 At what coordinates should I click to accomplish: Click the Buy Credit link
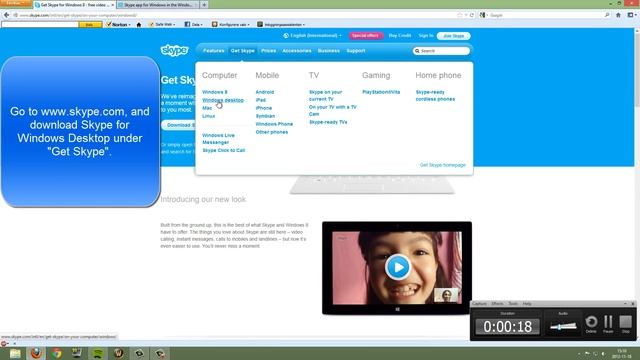[x=400, y=36]
